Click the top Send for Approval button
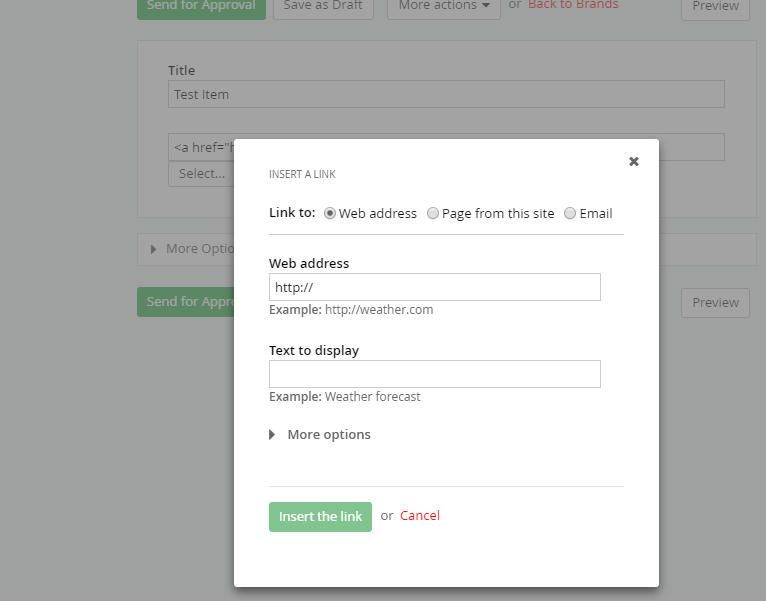The height and width of the screenshot is (601, 766). (201, 6)
